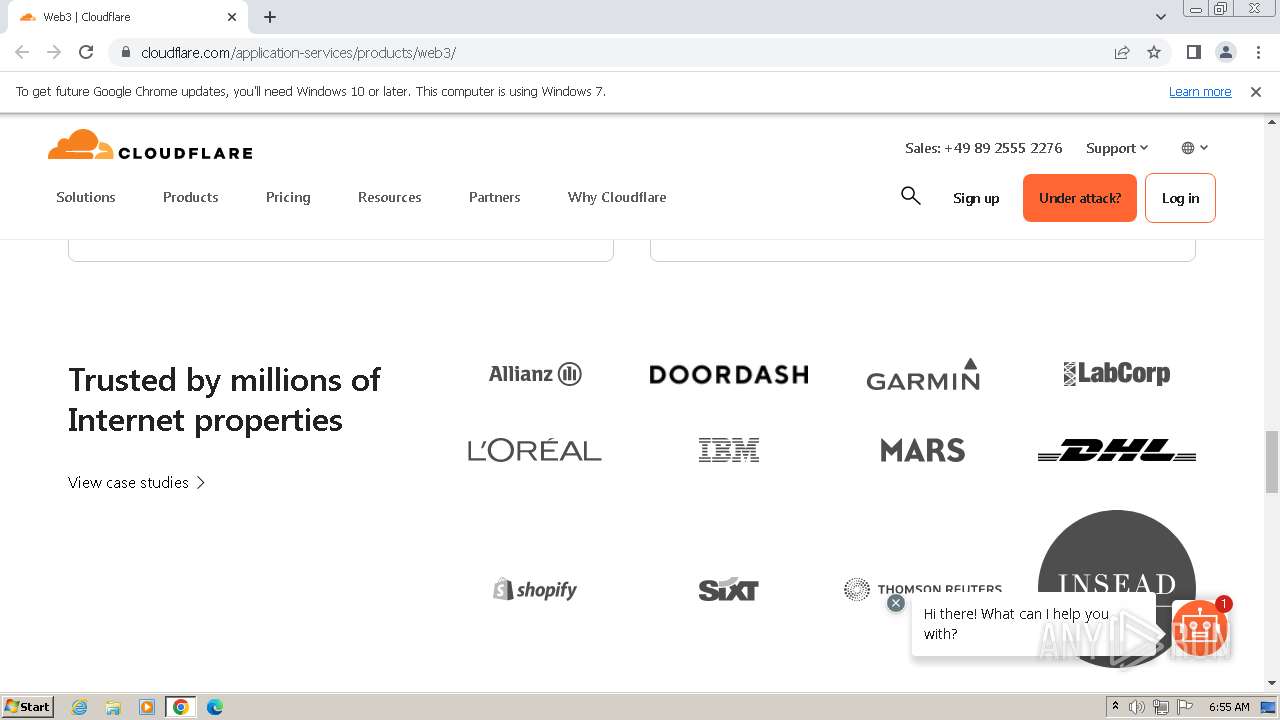1280x720 pixels.
Task: Click the MARS logo
Action: point(923,450)
